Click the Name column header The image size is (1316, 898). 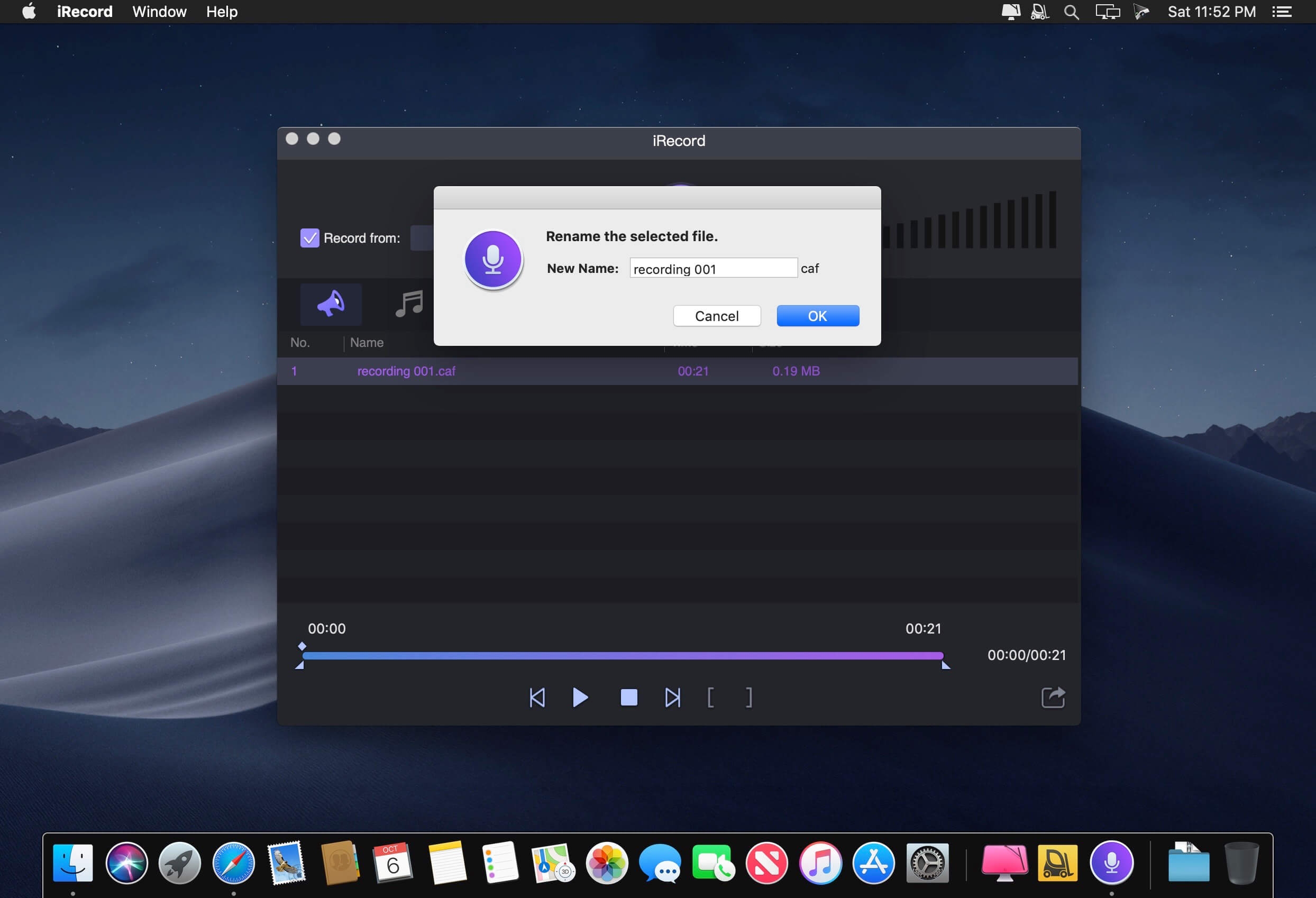[x=367, y=343]
